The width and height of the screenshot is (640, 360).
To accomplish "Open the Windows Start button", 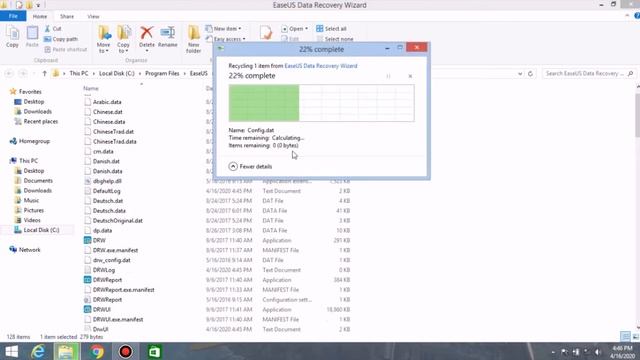I will coord(11,351).
